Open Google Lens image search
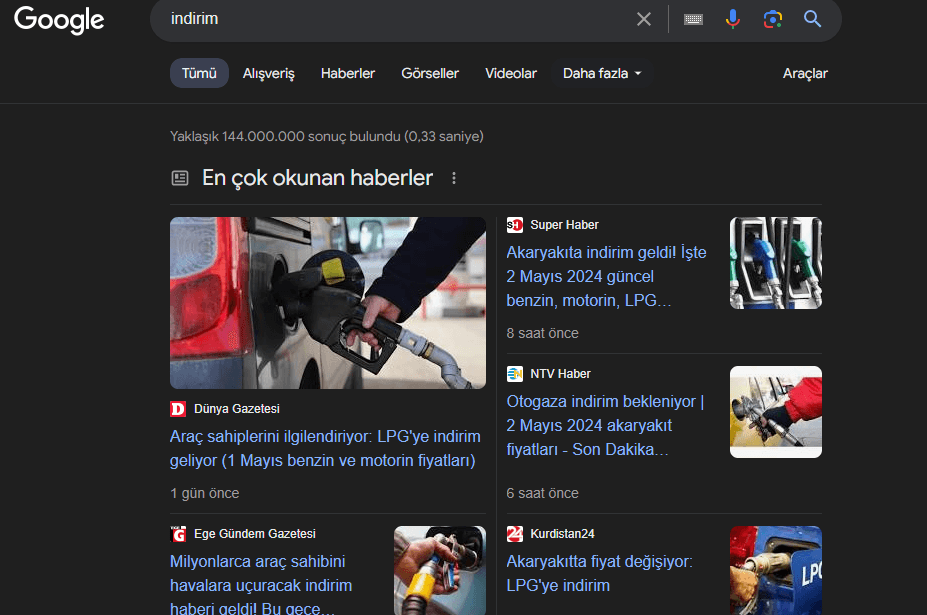The image size is (927, 615). [773, 19]
